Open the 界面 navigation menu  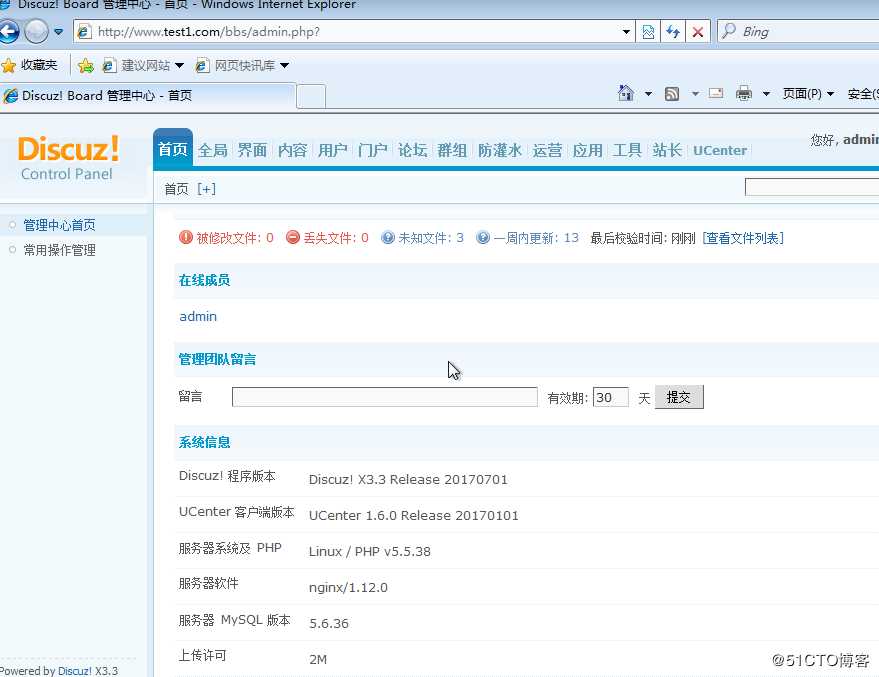[x=252, y=150]
